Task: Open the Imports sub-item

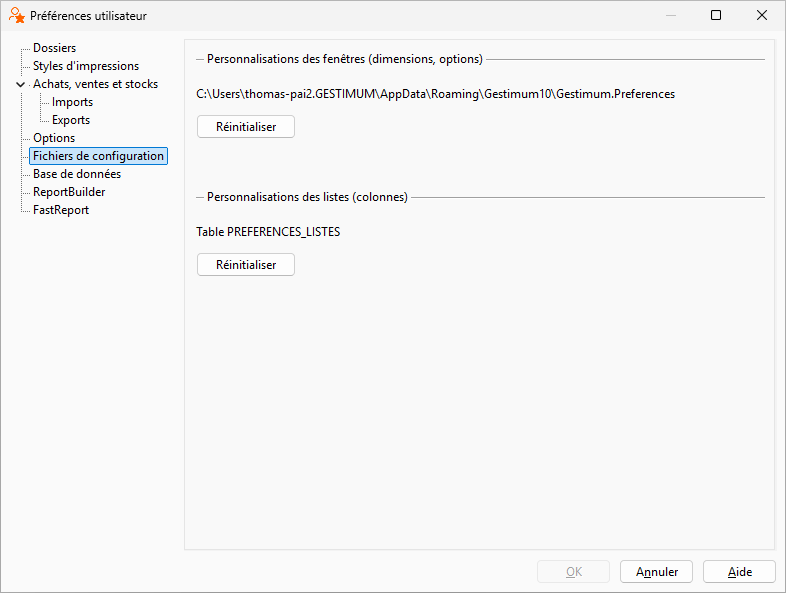Action: click(72, 102)
